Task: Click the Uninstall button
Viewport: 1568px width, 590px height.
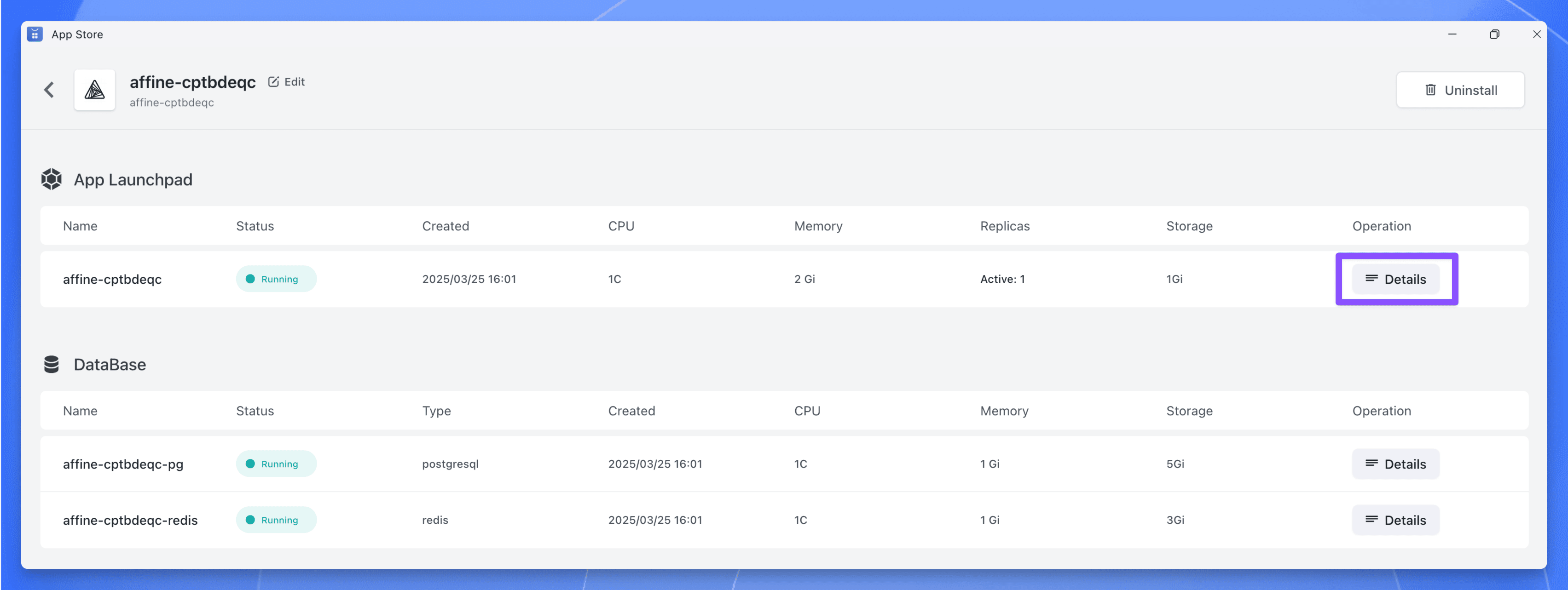Action: [x=1460, y=89]
